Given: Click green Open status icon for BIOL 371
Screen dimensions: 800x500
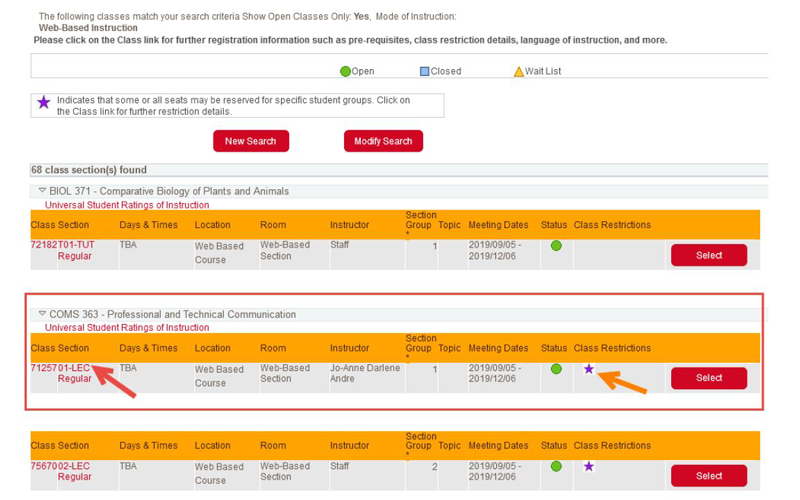Looking at the screenshot, I should (556, 246).
